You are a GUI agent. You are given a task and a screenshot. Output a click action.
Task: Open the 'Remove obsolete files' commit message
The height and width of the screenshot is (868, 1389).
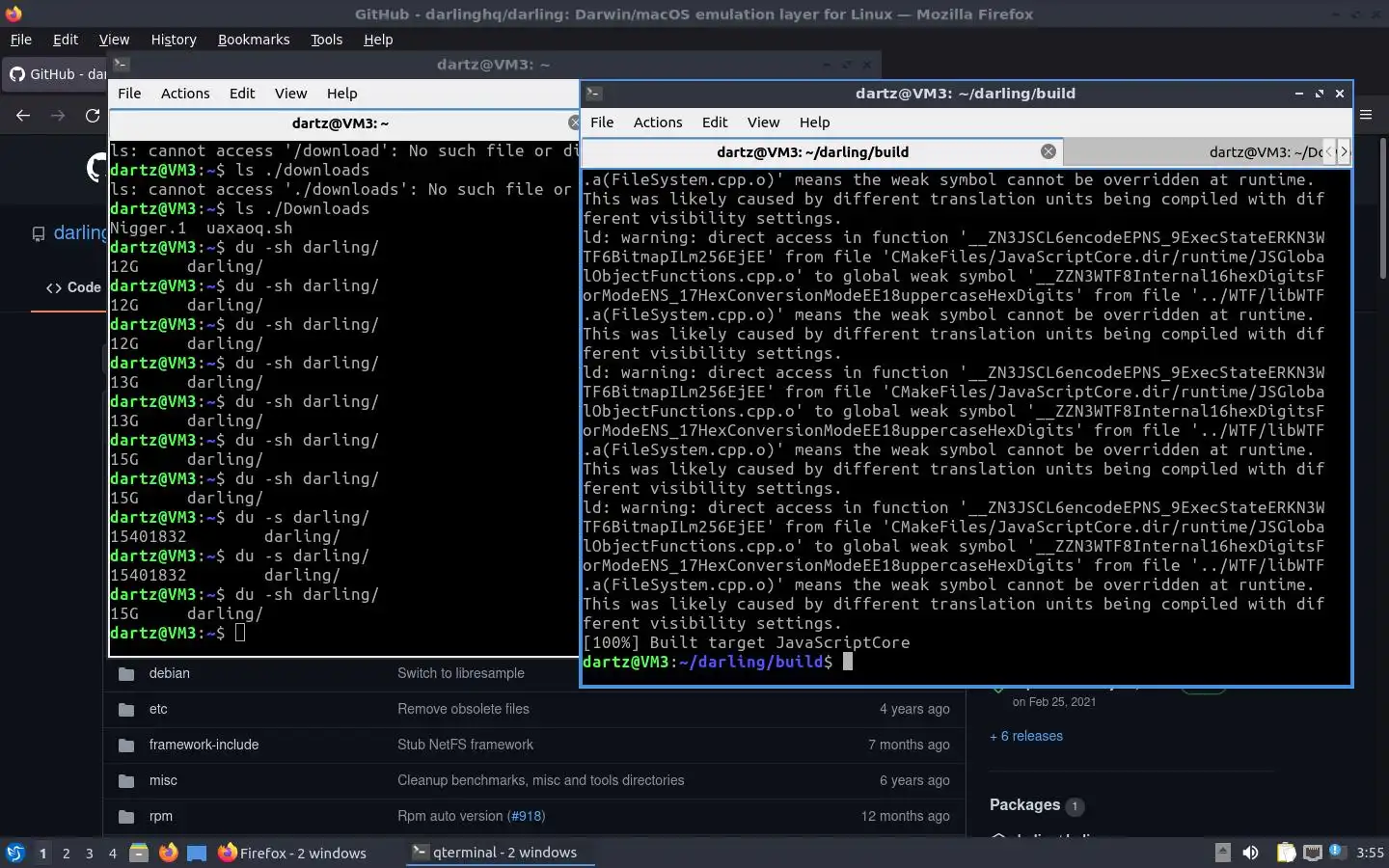[463, 709]
